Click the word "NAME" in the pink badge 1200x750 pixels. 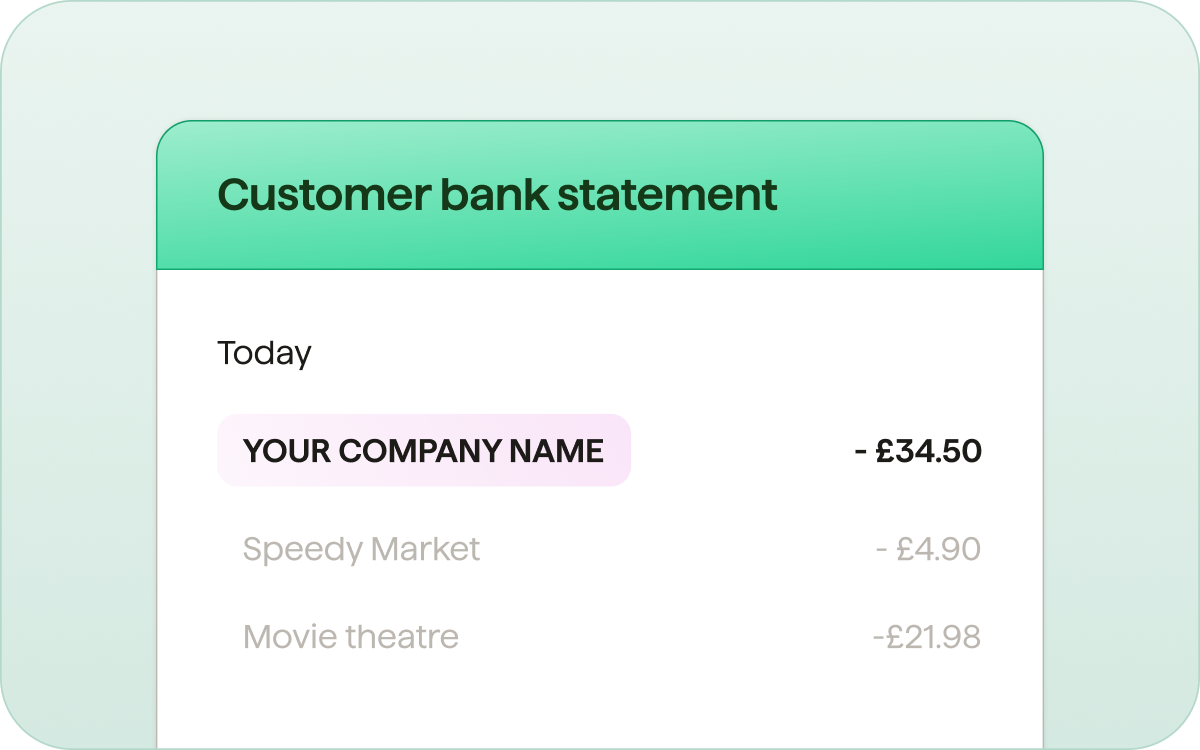pyautogui.click(x=557, y=451)
